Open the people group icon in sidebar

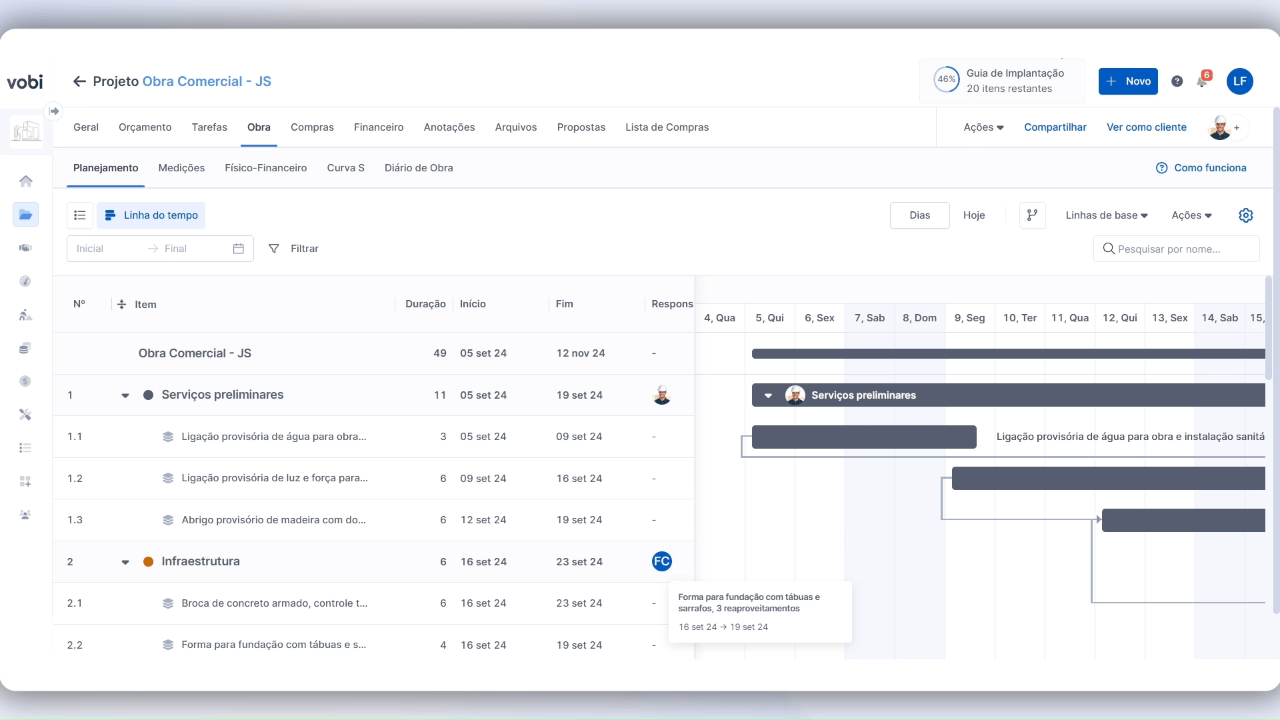point(26,514)
